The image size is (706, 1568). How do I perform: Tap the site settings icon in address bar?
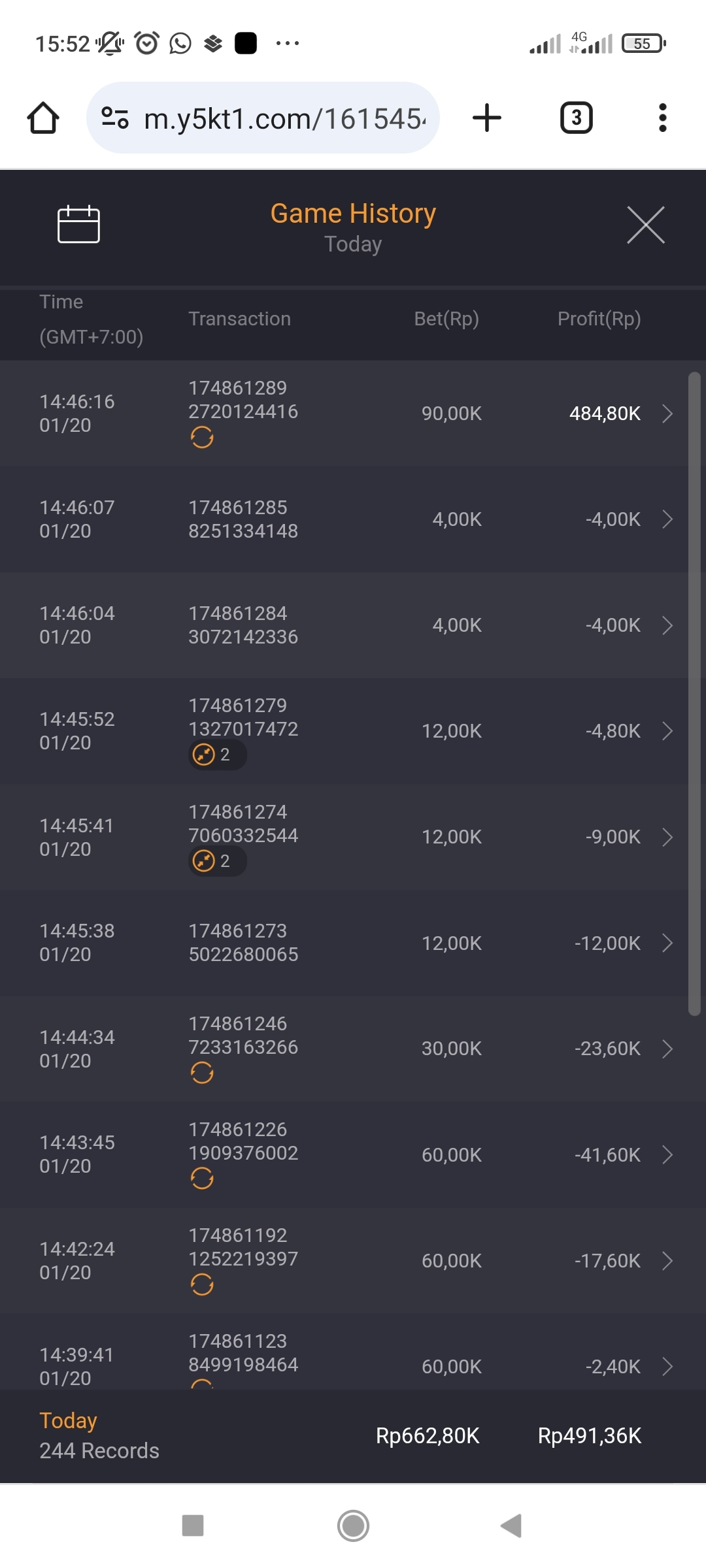point(115,118)
